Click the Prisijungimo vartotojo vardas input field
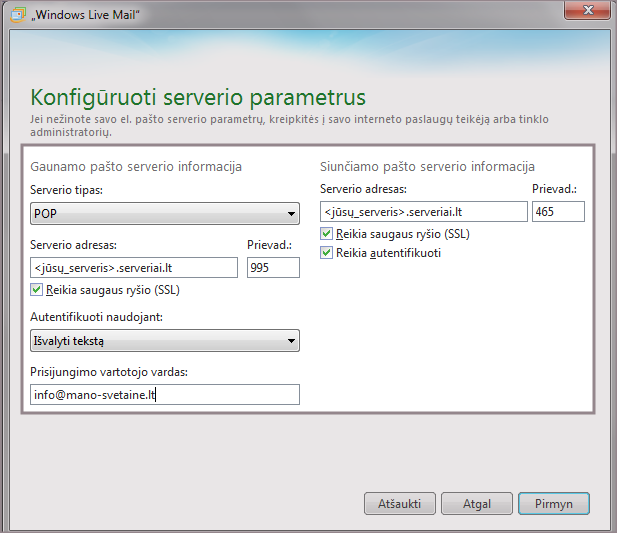Viewport: 617px width, 533px height. (x=165, y=395)
